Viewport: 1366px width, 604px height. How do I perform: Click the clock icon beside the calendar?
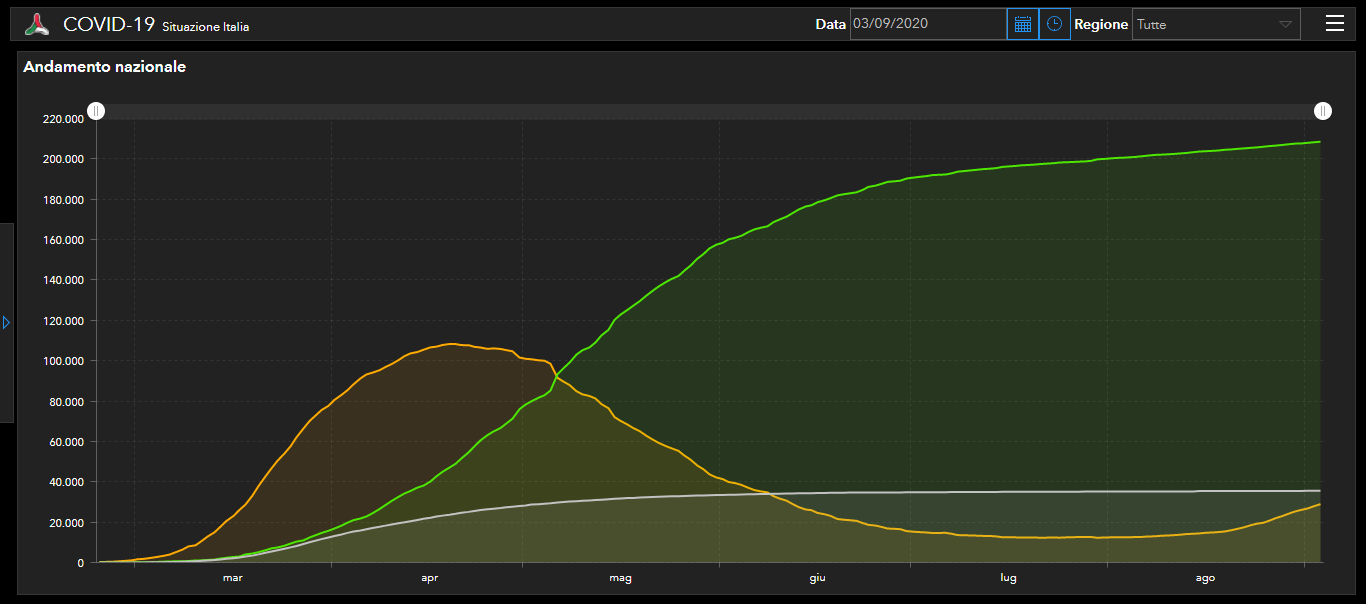[1054, 24]
